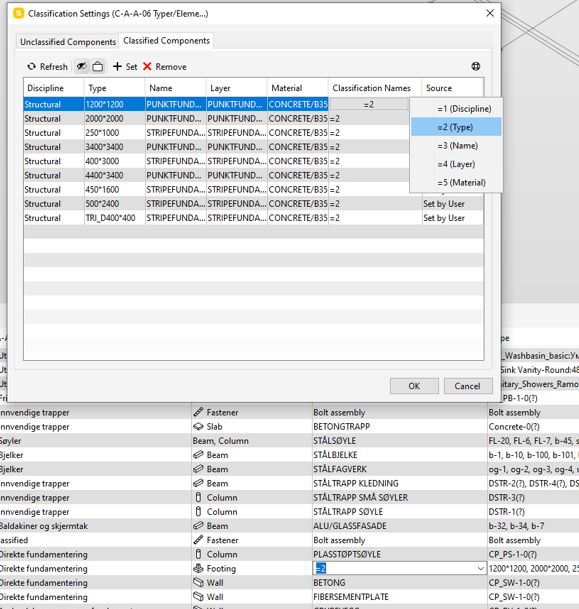The height and width of the screenshot is (609, 579).
Task: Click the Fastener icon in the assified row
Action: coord(198,540)
